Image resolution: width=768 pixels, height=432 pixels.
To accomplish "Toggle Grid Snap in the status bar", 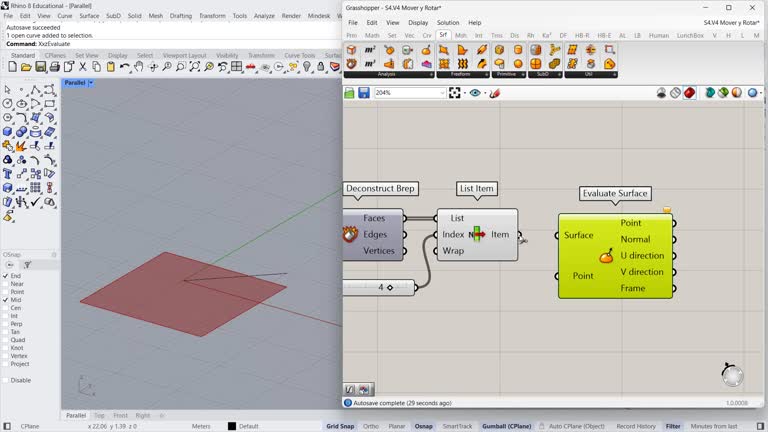I will [340, 426].
